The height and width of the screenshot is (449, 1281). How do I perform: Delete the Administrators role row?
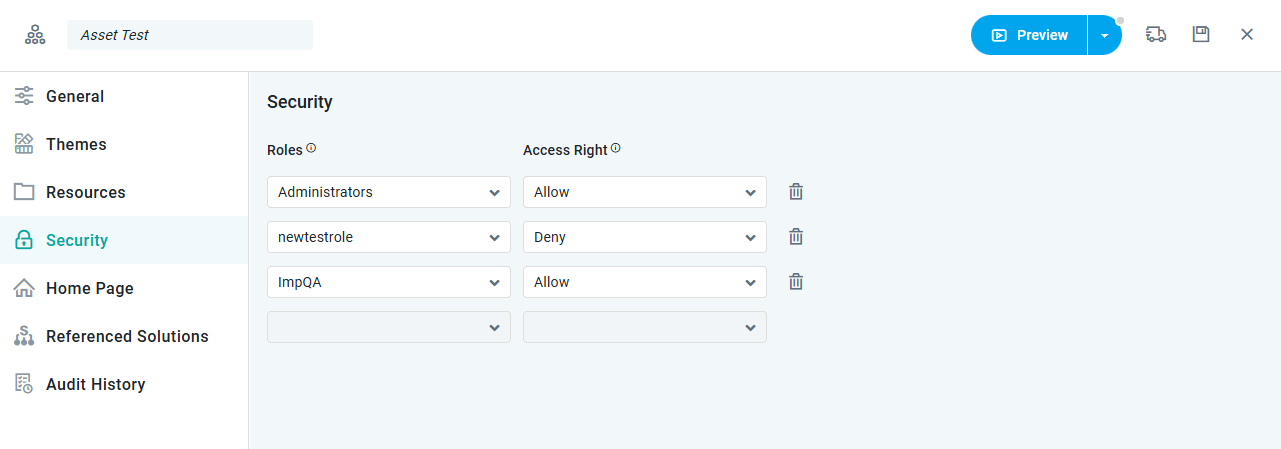pyautogui.click(x=796, y=192)
